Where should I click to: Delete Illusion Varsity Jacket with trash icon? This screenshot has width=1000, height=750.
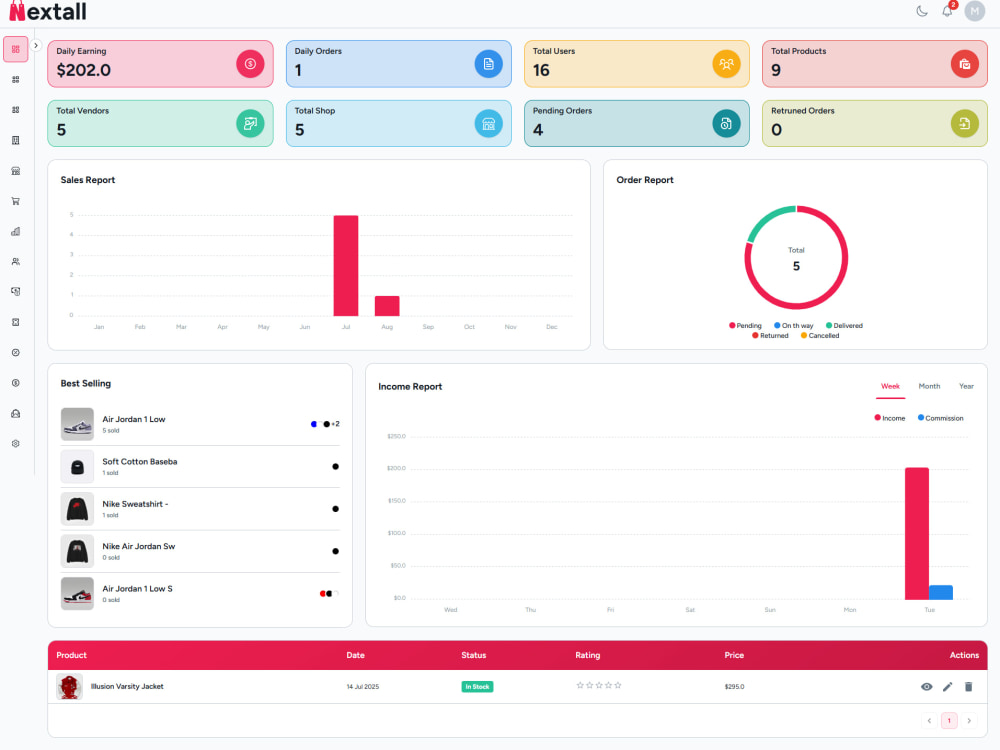tap(969, 687)
